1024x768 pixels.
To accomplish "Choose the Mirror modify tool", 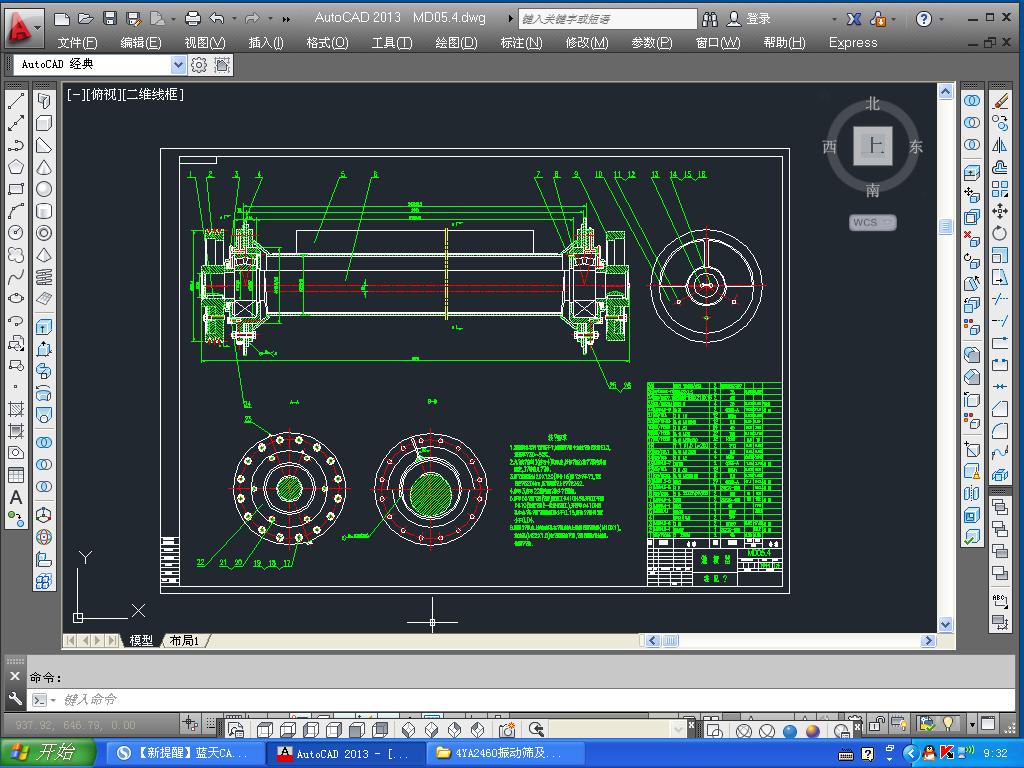I will 1000,145.
